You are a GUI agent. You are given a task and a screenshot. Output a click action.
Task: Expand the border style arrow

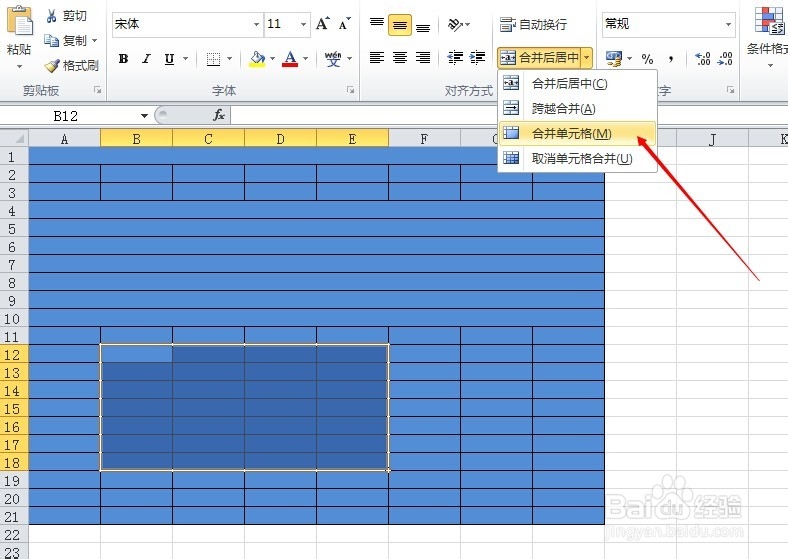point(230,59)
